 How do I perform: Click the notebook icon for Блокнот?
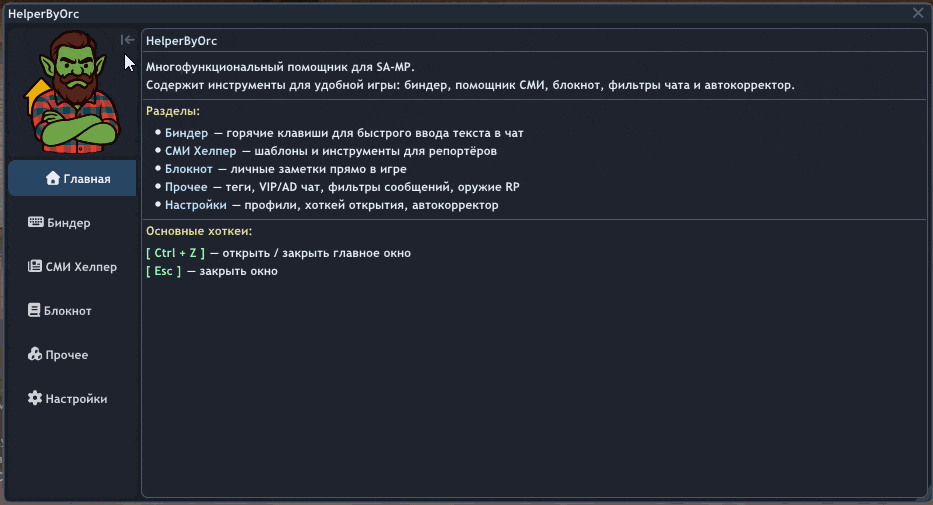(x=34, y=311)
